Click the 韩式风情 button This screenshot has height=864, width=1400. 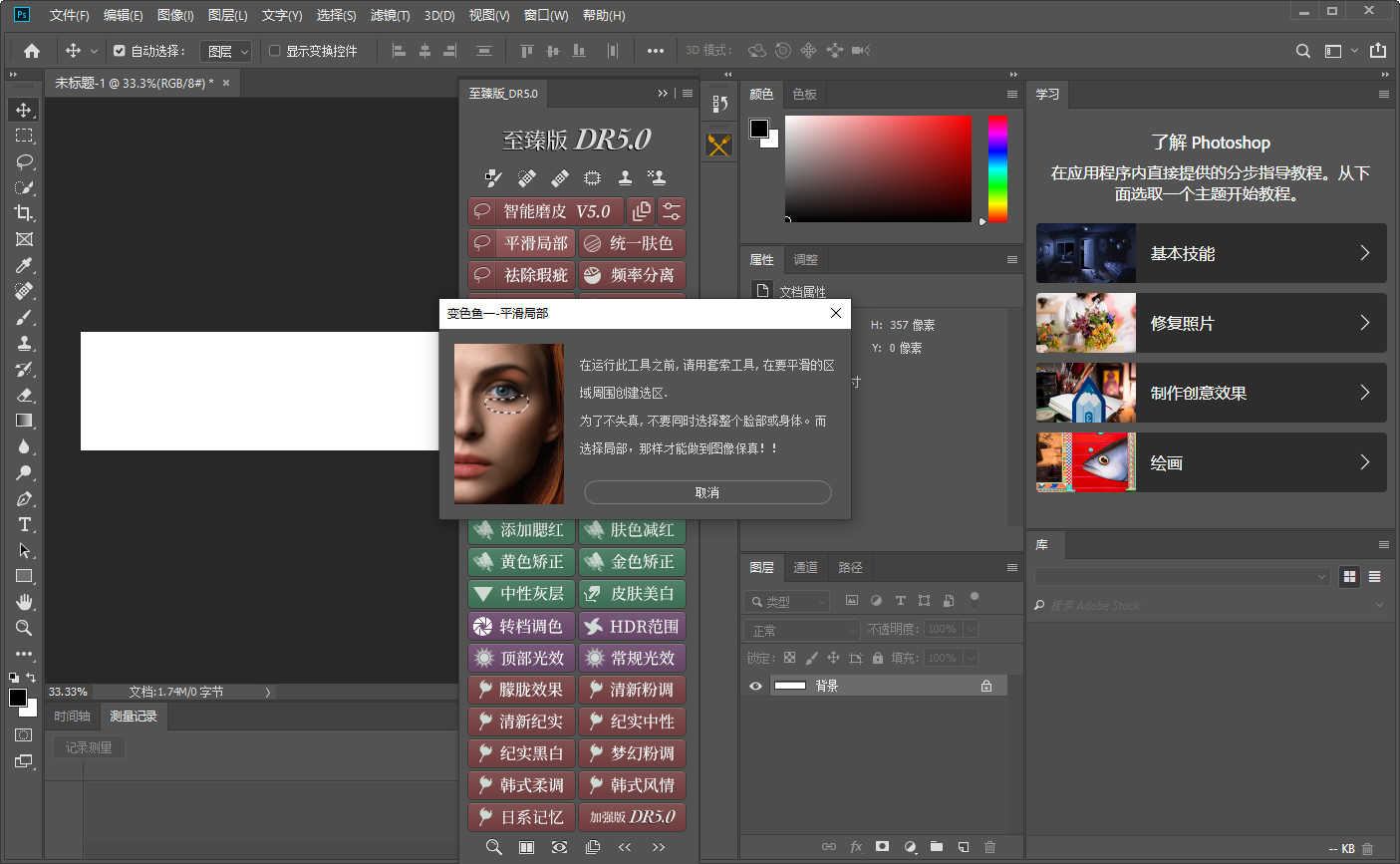pos(632,785)
